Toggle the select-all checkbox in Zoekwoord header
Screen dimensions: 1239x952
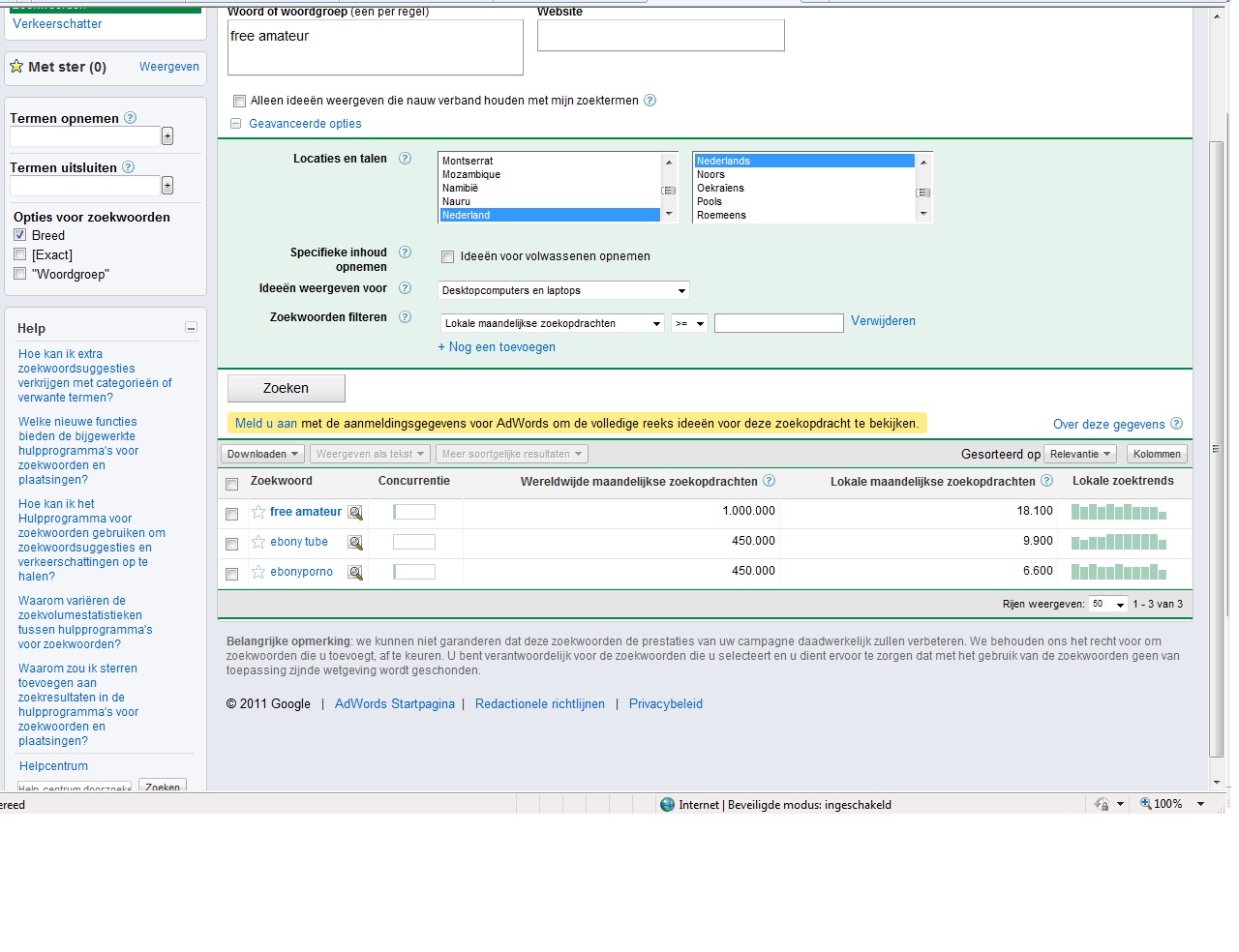click(x=231, y=484)
